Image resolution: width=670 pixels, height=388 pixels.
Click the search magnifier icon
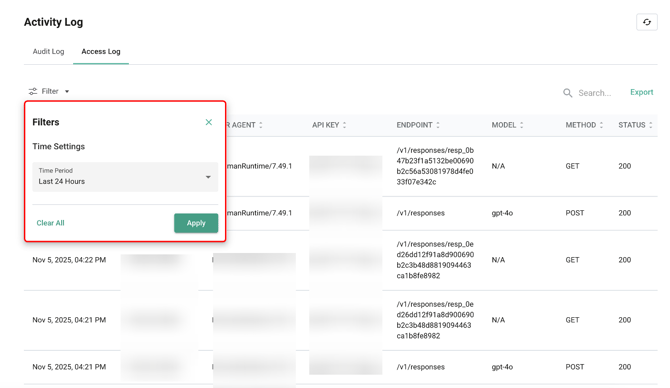point(567,93)
